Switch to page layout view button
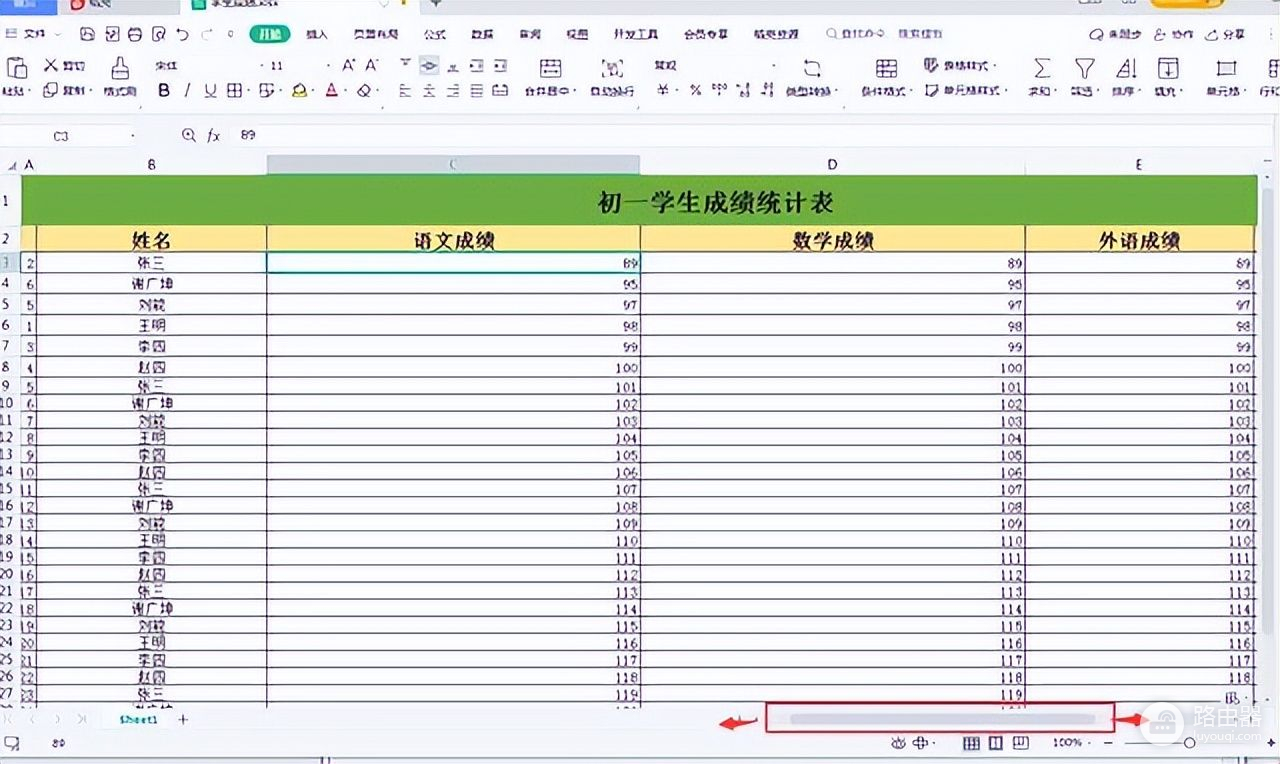The width and height of the screenshot is (1280, 764). [996, 743]
